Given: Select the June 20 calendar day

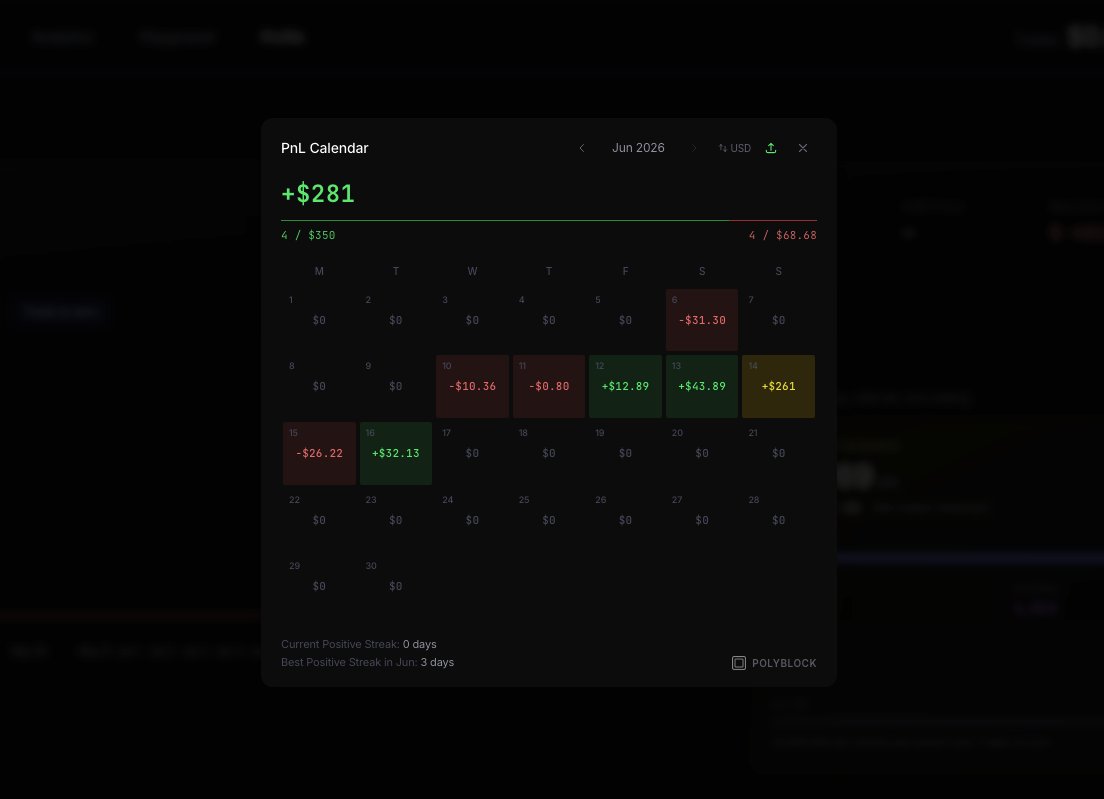Looking at the screenshot, I should coord(702,453).
